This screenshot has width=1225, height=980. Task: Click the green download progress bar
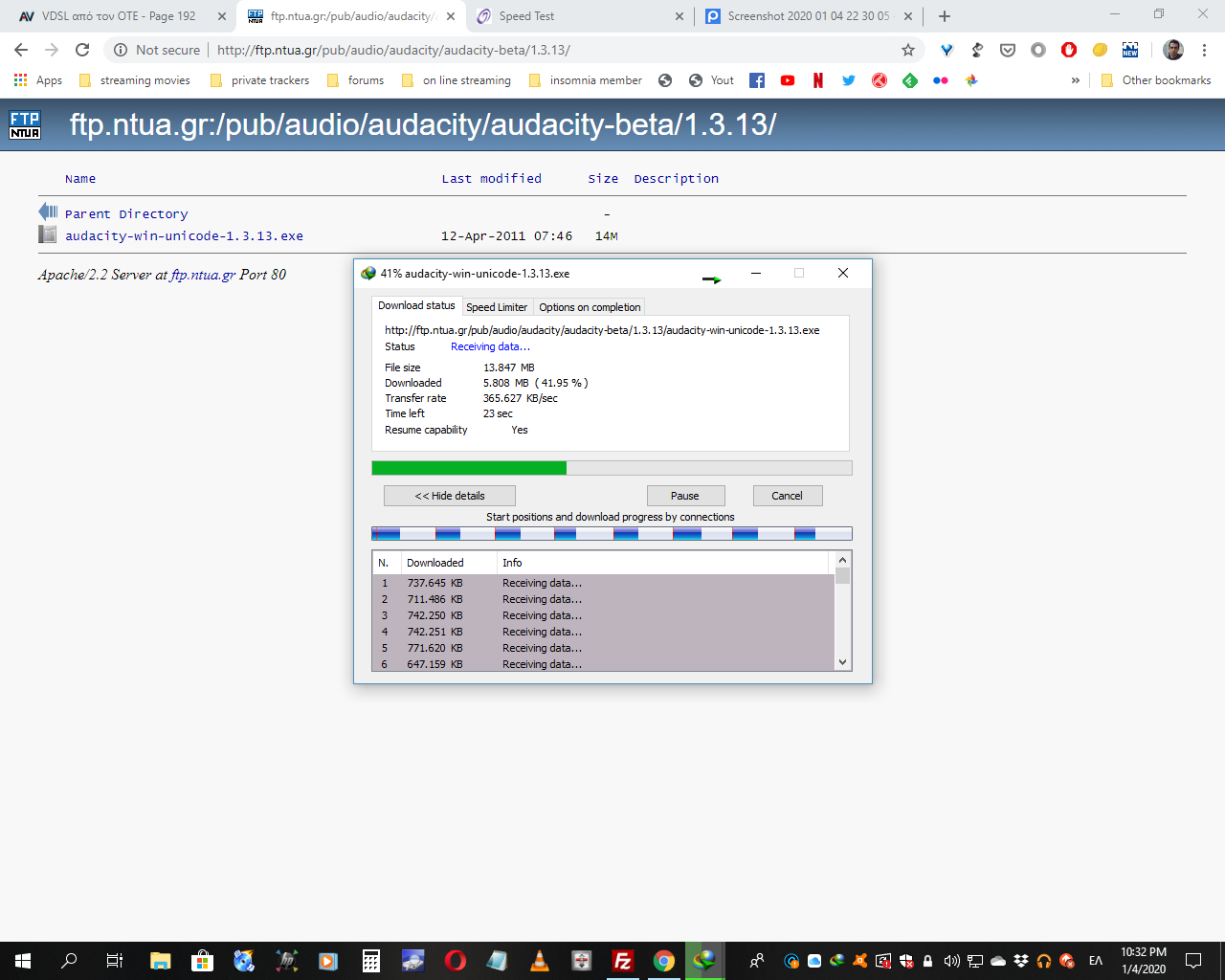tap(612, 468)
